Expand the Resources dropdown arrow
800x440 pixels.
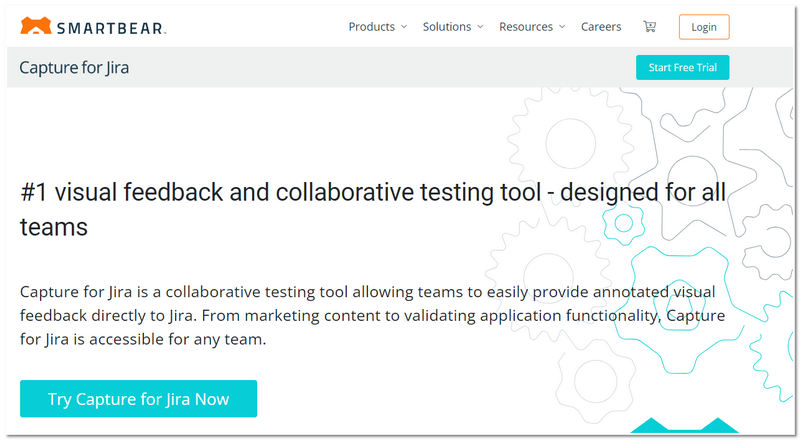point(562,27)
